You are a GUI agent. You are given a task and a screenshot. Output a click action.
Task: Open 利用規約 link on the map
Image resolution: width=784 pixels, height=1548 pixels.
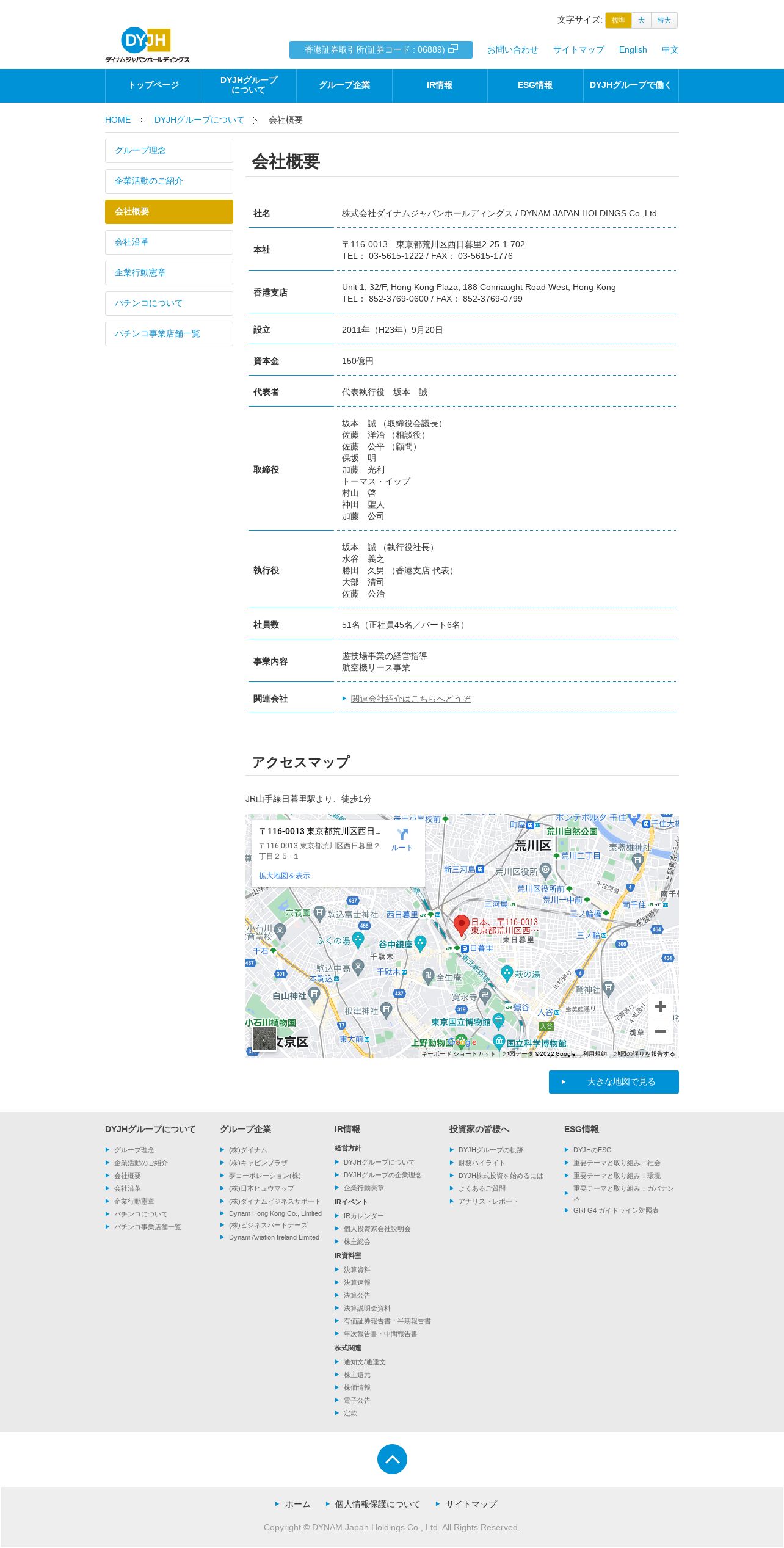(595, 1054)
